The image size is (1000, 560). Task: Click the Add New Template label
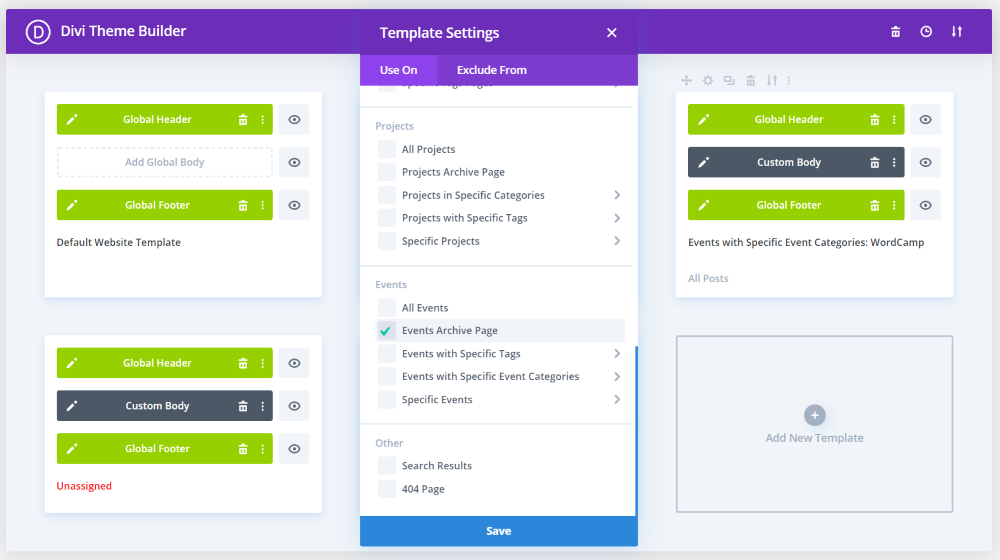pyautogui.click(x=814, y=438)
